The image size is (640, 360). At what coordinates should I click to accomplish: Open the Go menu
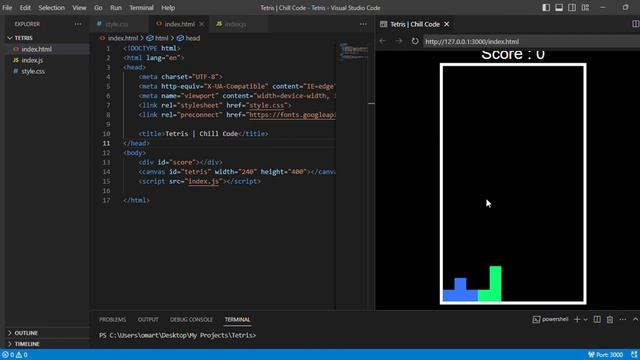pyautogui.click(x=98, y=8)
